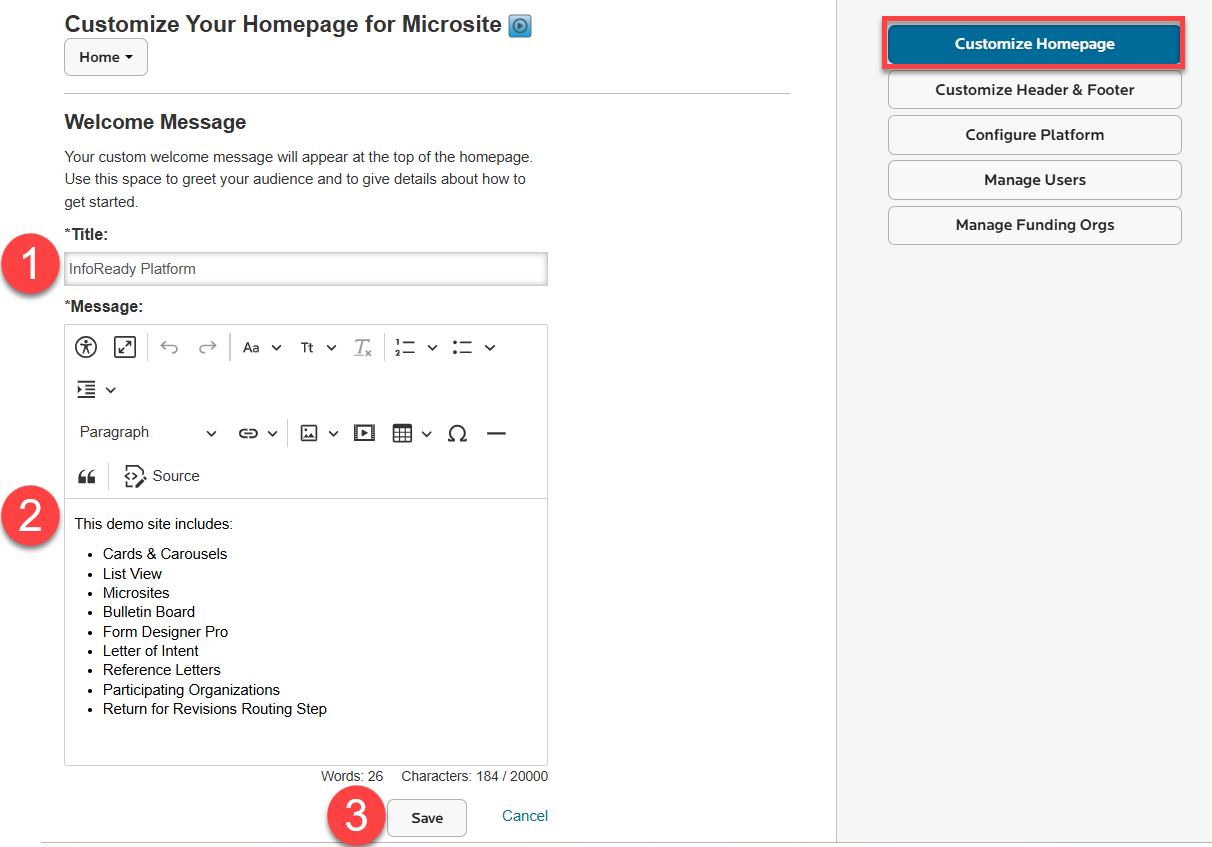Open the Home dropdown menu
This screenshot has width=1212, height=847.
(x=106, y=57)
